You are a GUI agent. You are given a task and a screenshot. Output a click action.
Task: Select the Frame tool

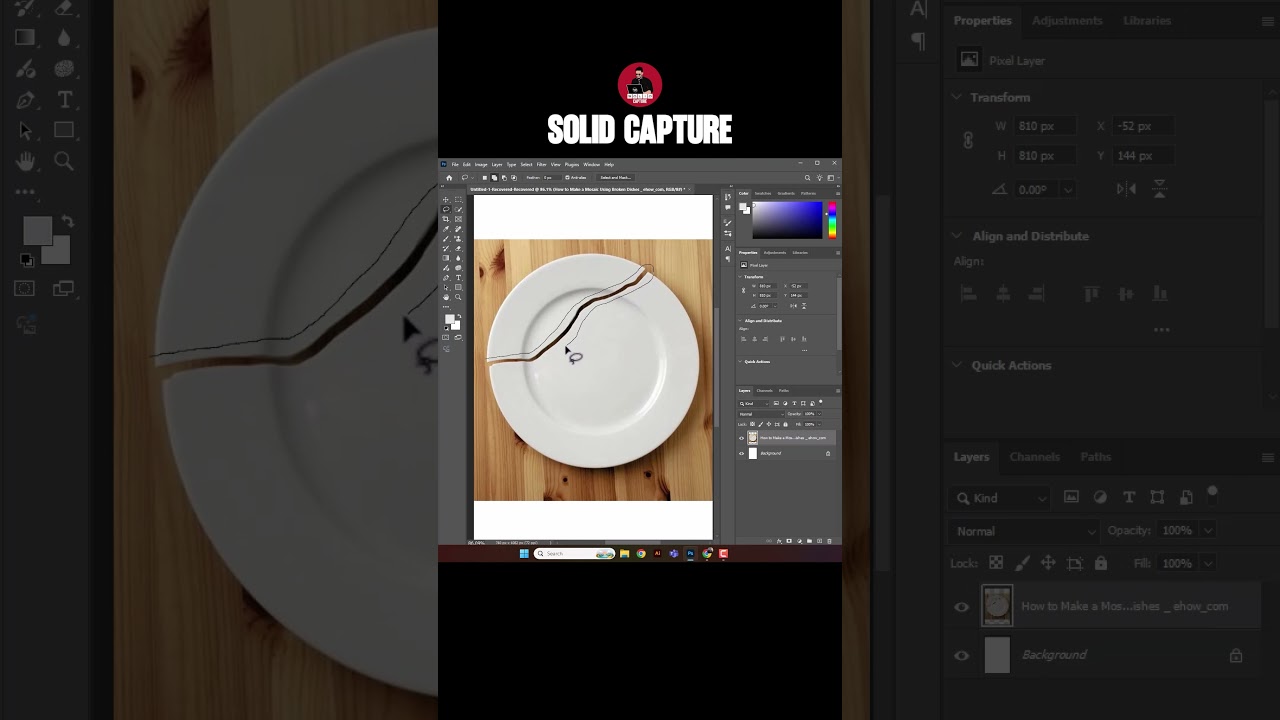click(458, 219)
